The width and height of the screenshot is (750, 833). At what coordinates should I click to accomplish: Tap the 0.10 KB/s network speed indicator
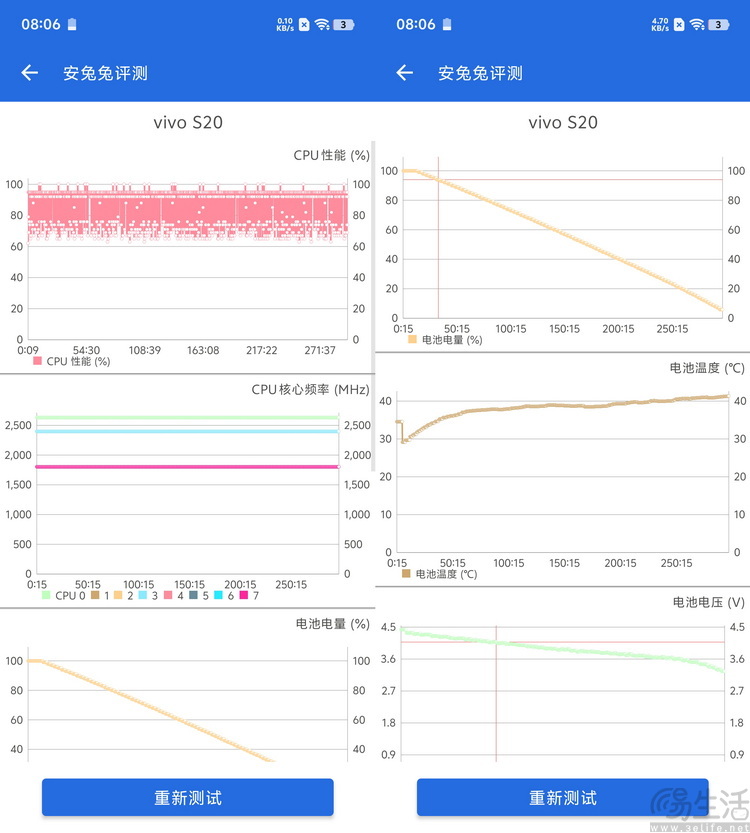[x=285, y=24]
